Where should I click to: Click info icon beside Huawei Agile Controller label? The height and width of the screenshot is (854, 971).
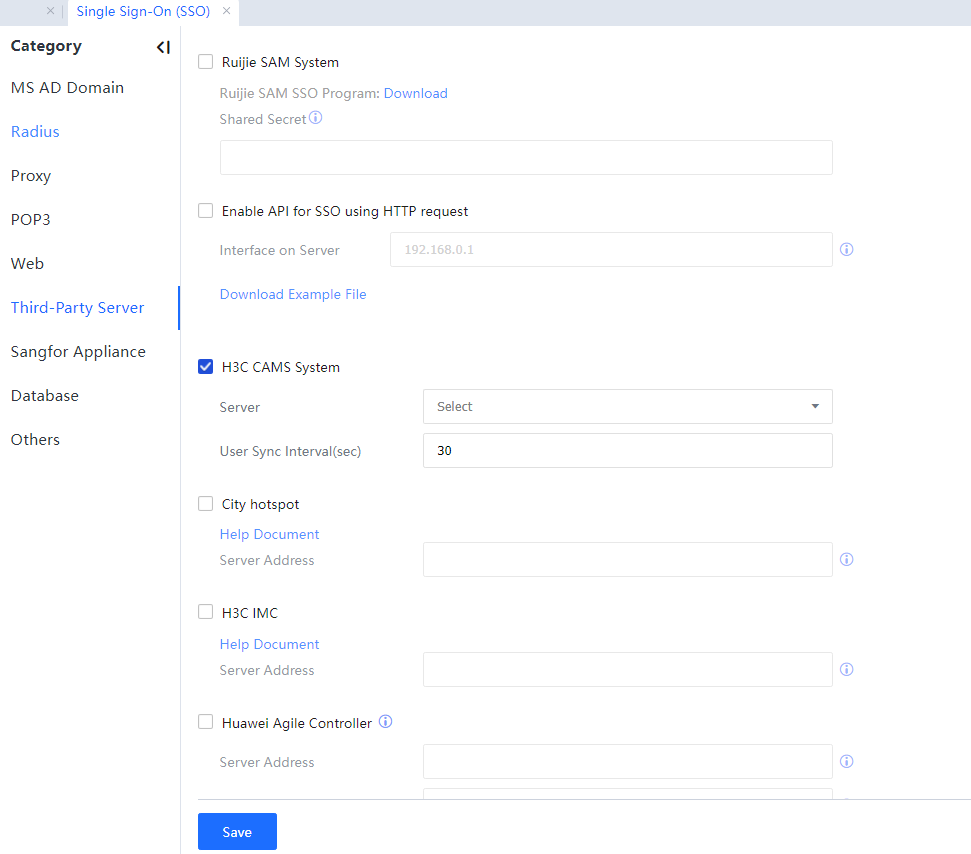point(385,722)
